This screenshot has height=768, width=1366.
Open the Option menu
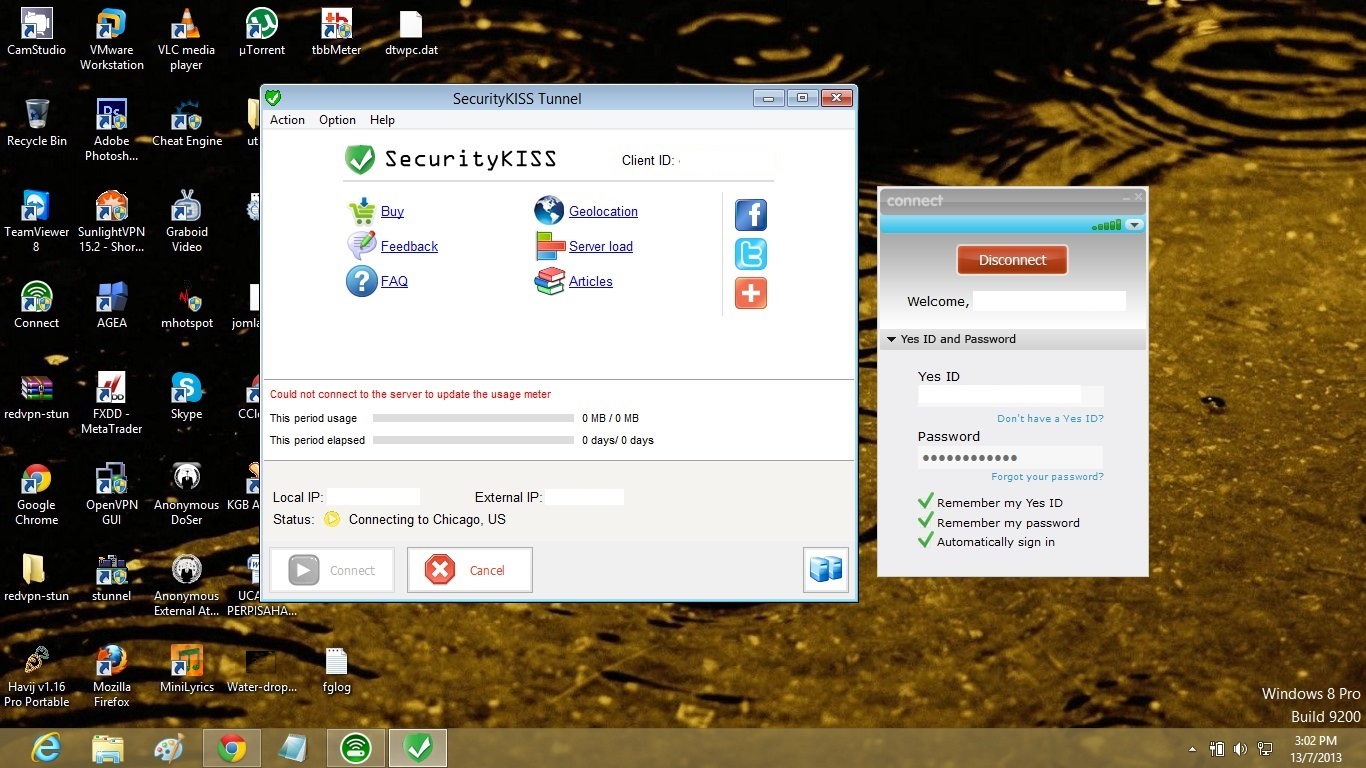[337, 120]
